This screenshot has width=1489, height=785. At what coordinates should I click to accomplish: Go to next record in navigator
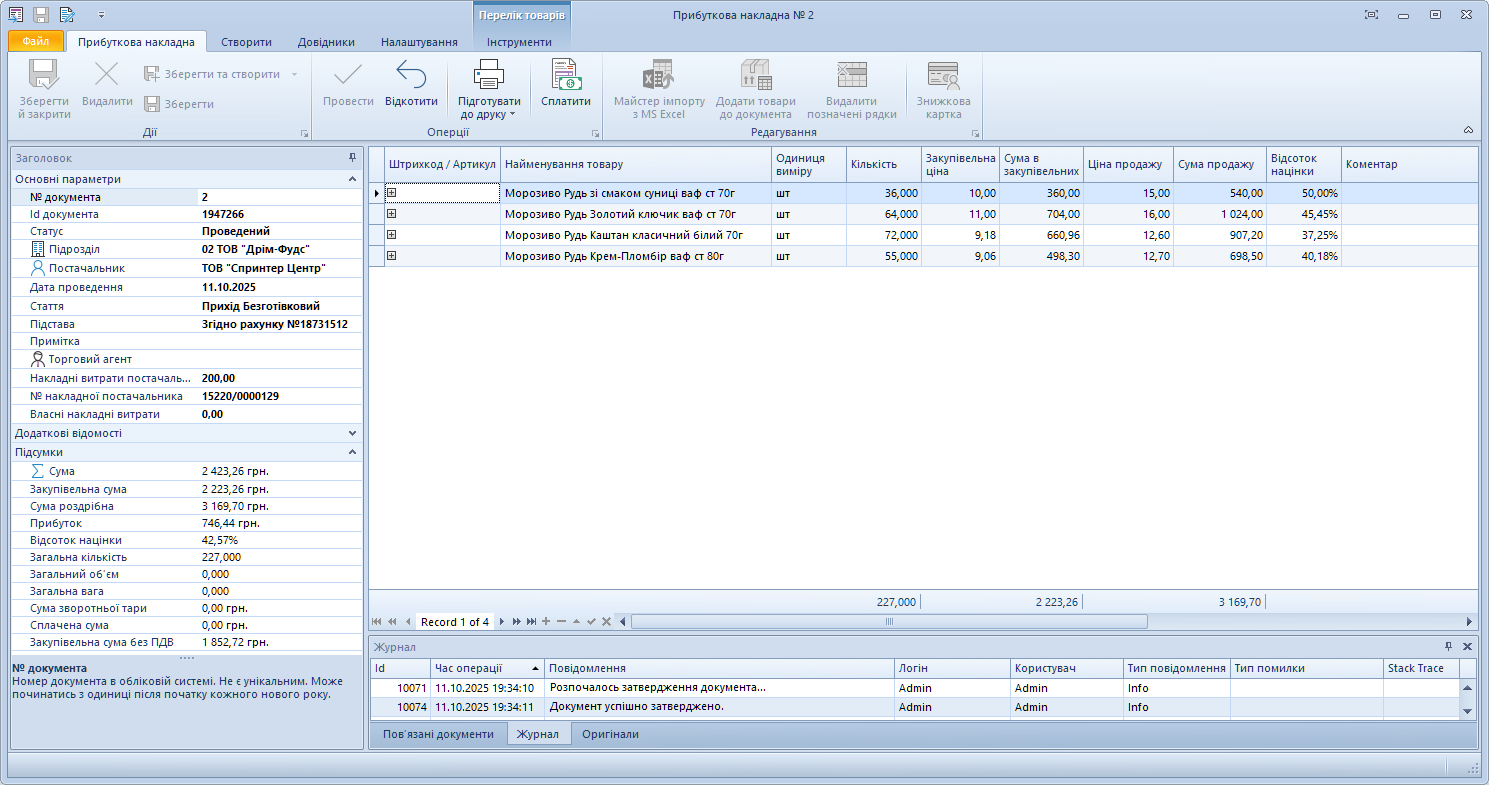pos(502,622)
